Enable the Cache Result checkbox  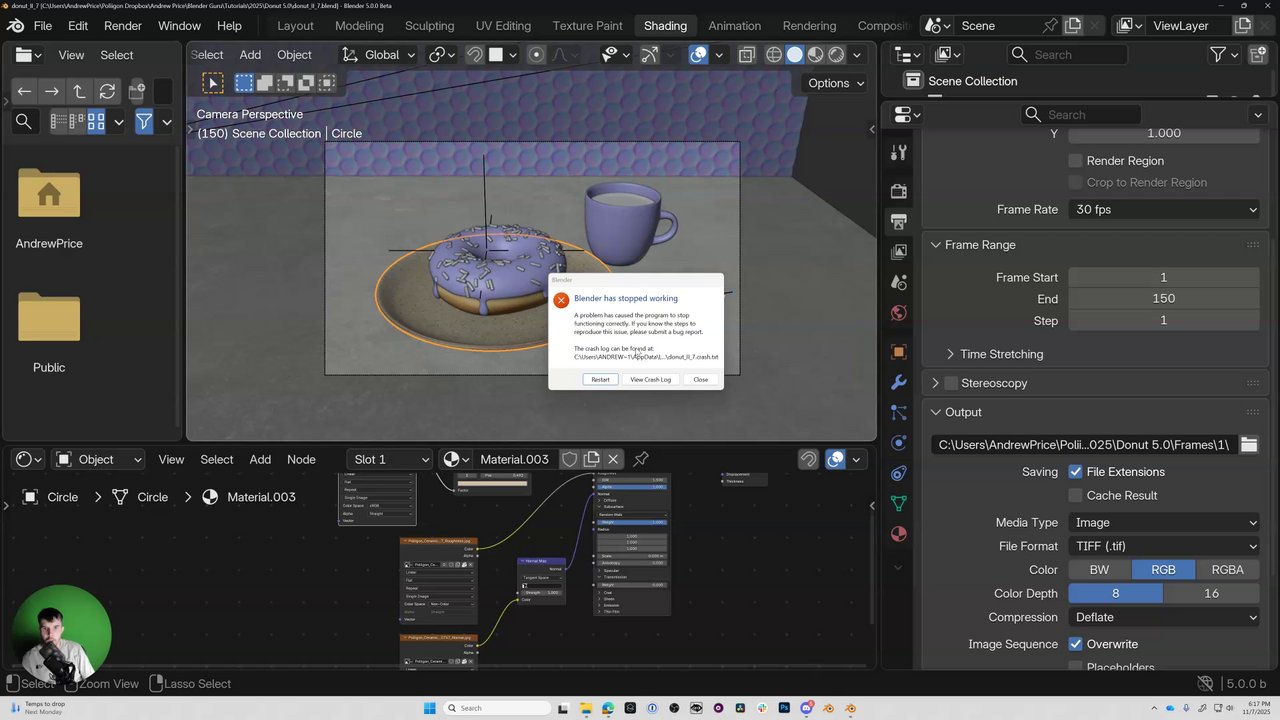pos(1076,496)
